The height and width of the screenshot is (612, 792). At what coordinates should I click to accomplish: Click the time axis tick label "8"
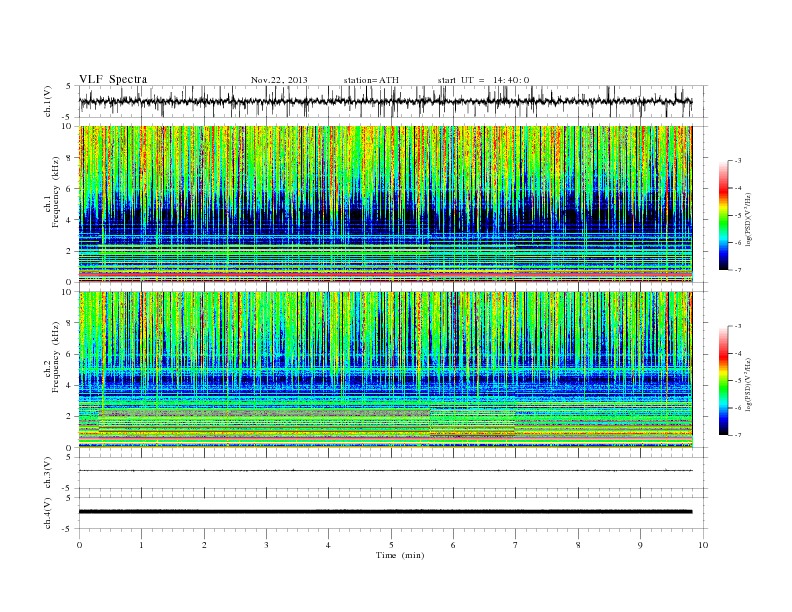pyautogui.click(x=578, y=545)
